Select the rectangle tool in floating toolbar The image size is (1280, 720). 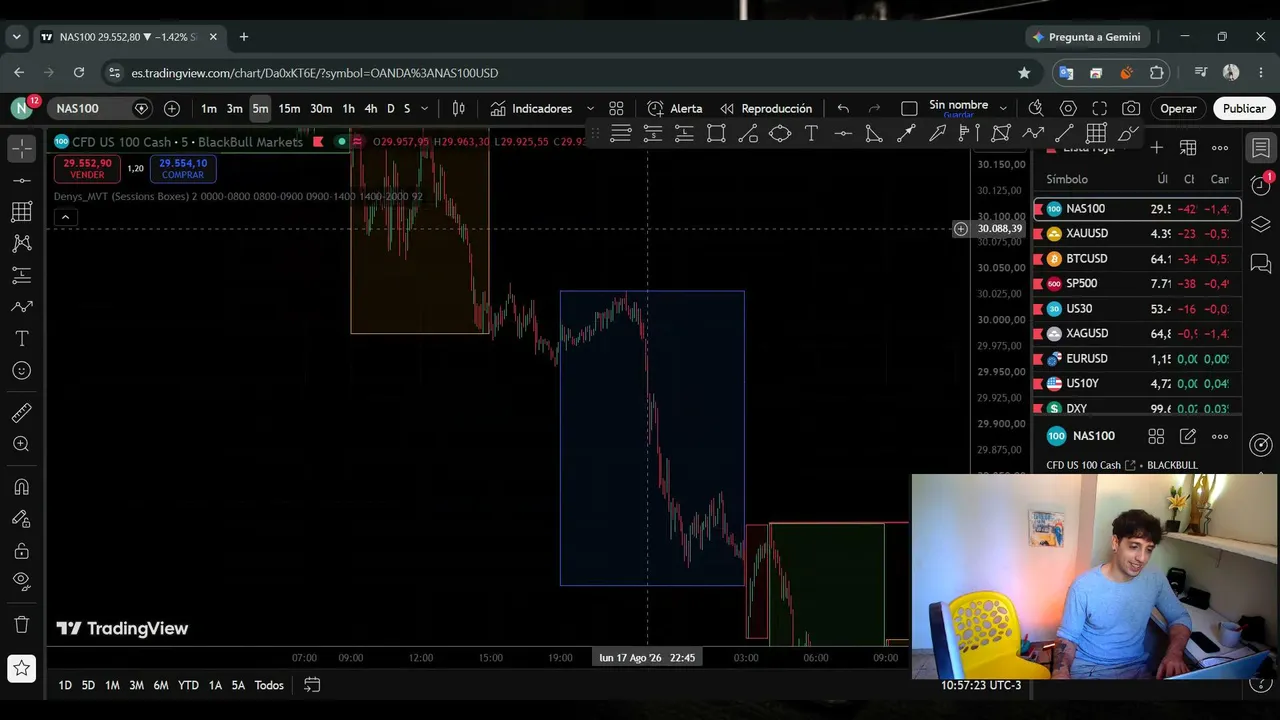[716, 133]
